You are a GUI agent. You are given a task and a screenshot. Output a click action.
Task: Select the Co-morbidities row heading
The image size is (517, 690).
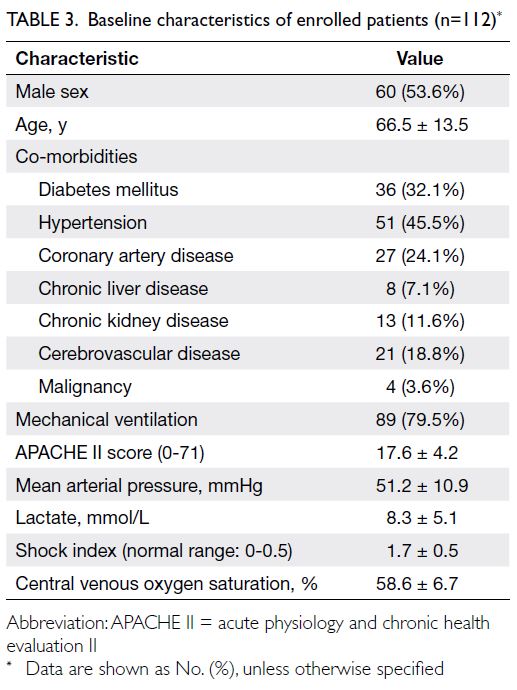click(x=76, y=156)
